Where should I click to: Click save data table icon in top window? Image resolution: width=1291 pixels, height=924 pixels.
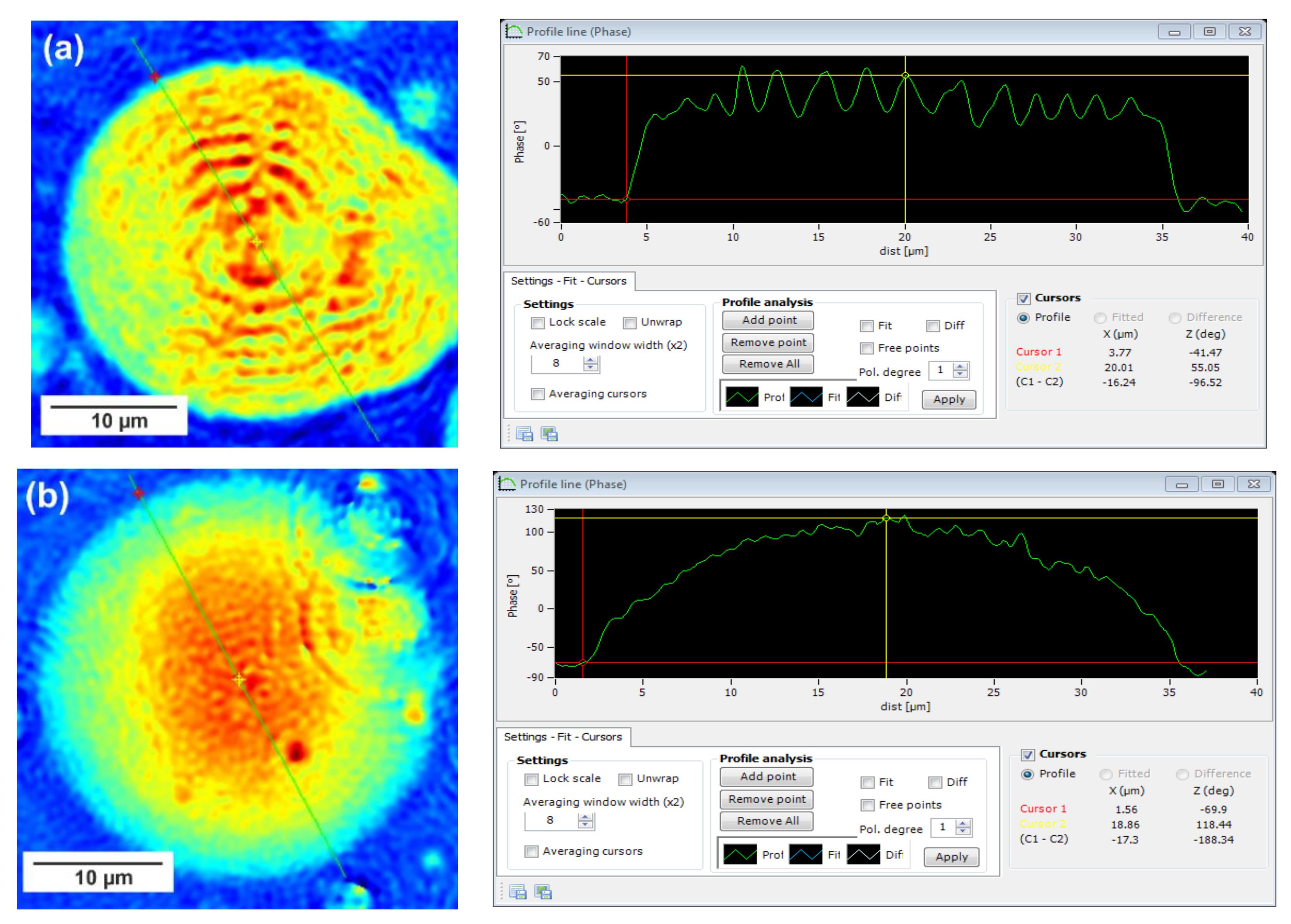tap(524, 434)
